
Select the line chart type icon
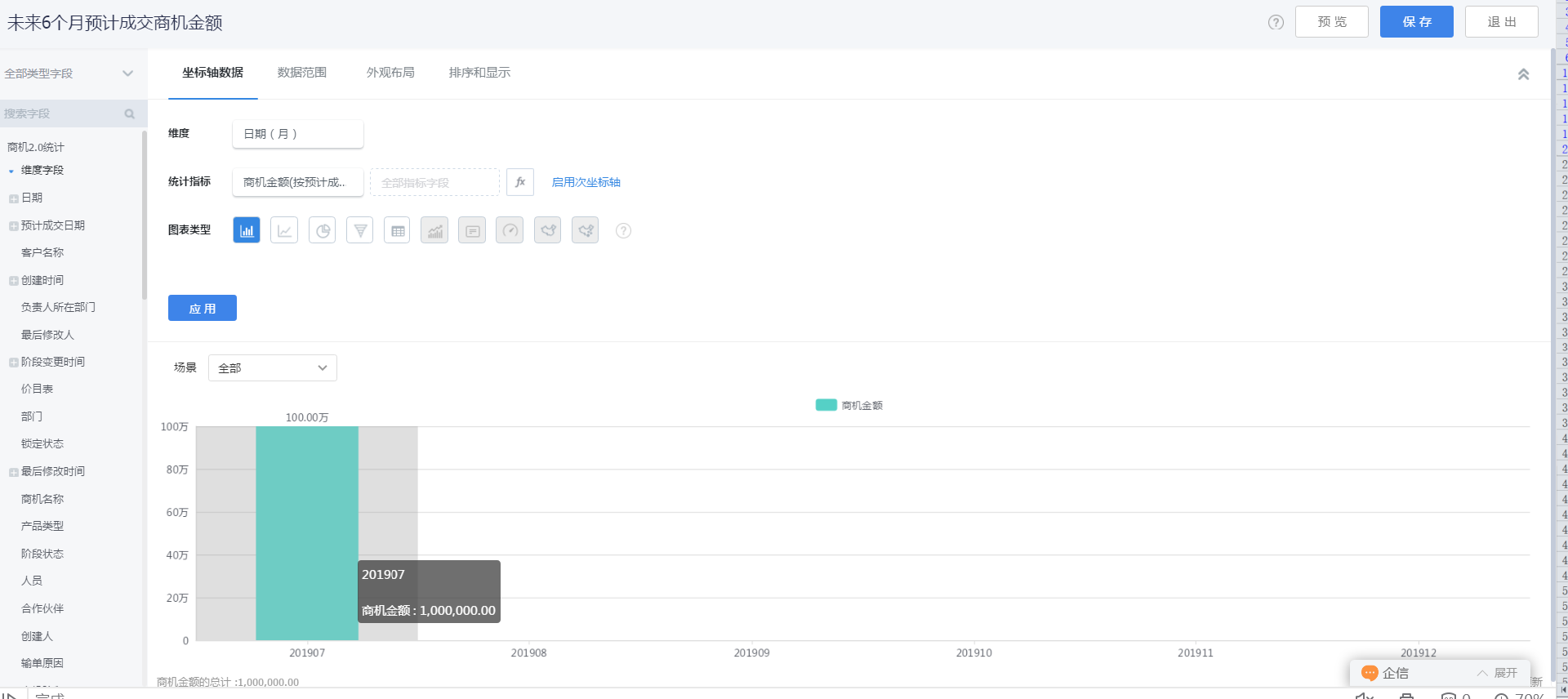tap(284, 230)
